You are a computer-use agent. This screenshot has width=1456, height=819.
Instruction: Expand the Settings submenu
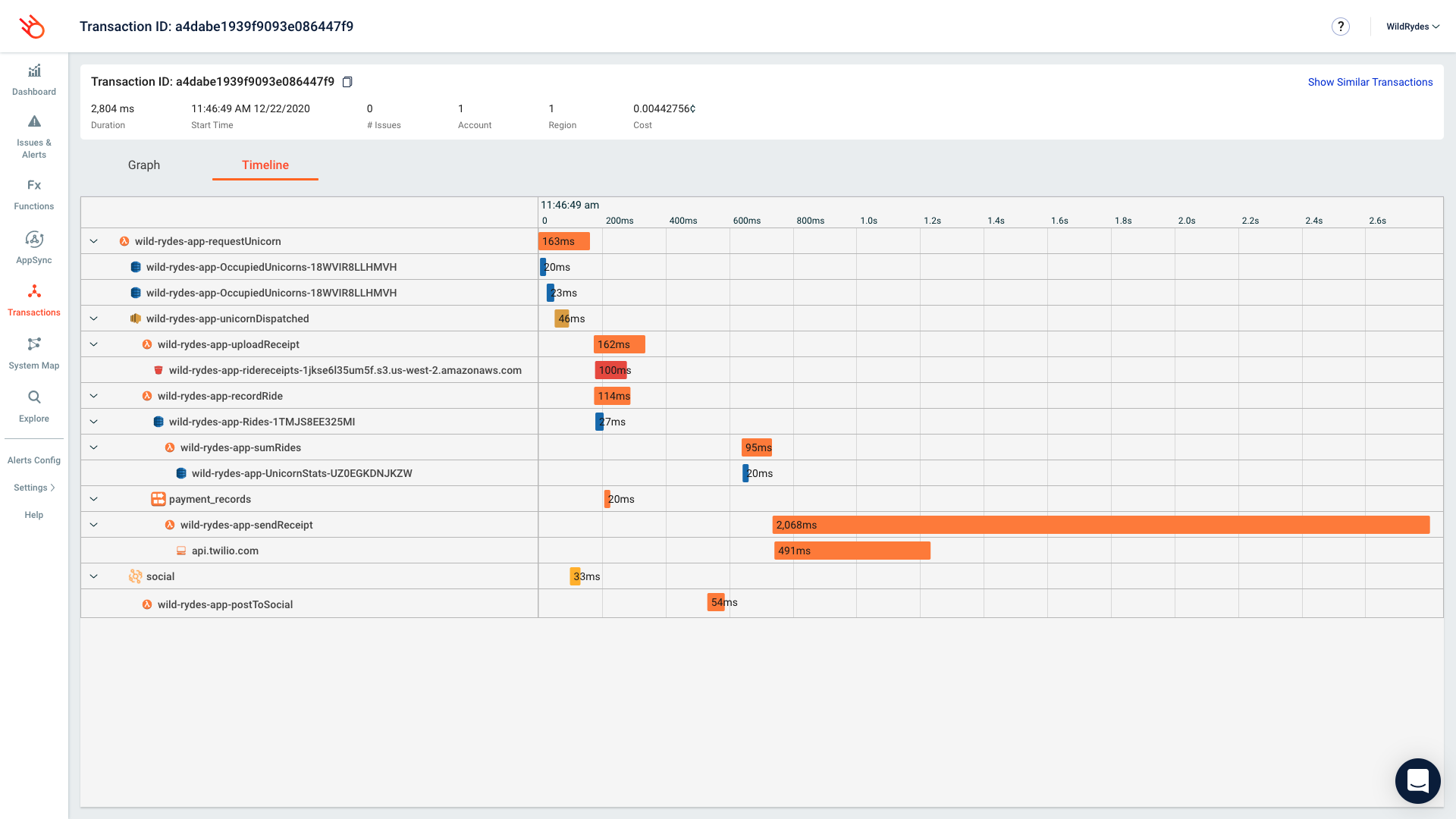click(34, 488)
